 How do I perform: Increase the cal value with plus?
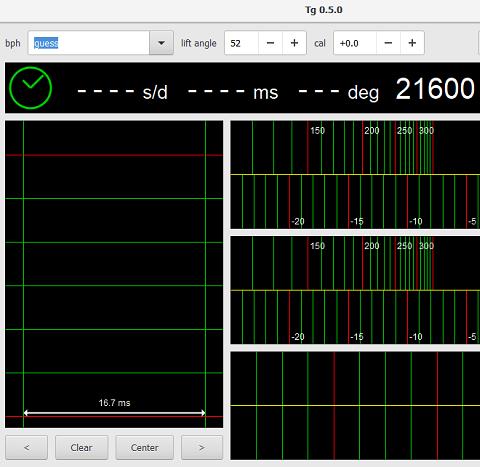coord(412,43)
